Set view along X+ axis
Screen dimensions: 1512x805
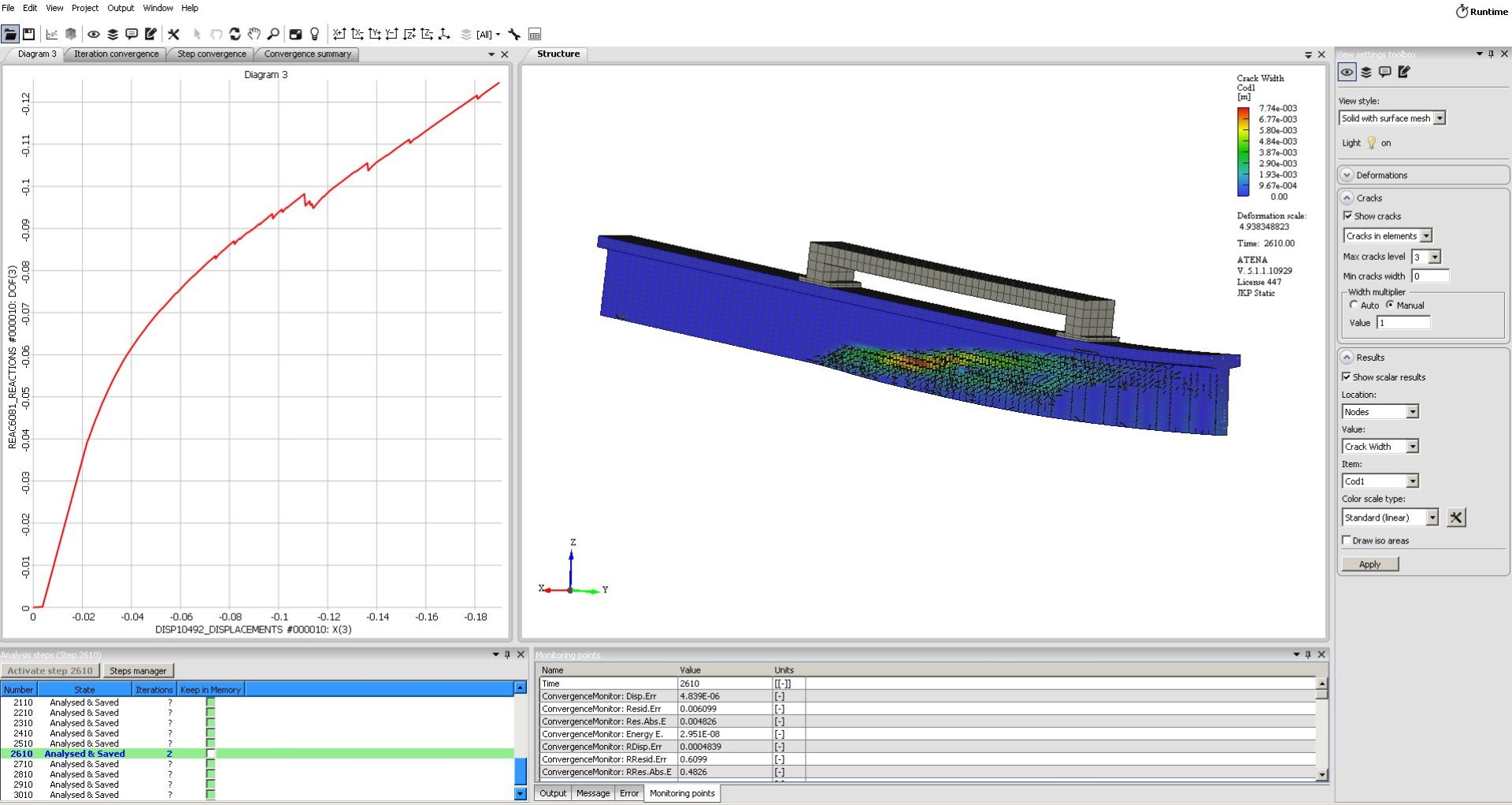tap(339, 34)
